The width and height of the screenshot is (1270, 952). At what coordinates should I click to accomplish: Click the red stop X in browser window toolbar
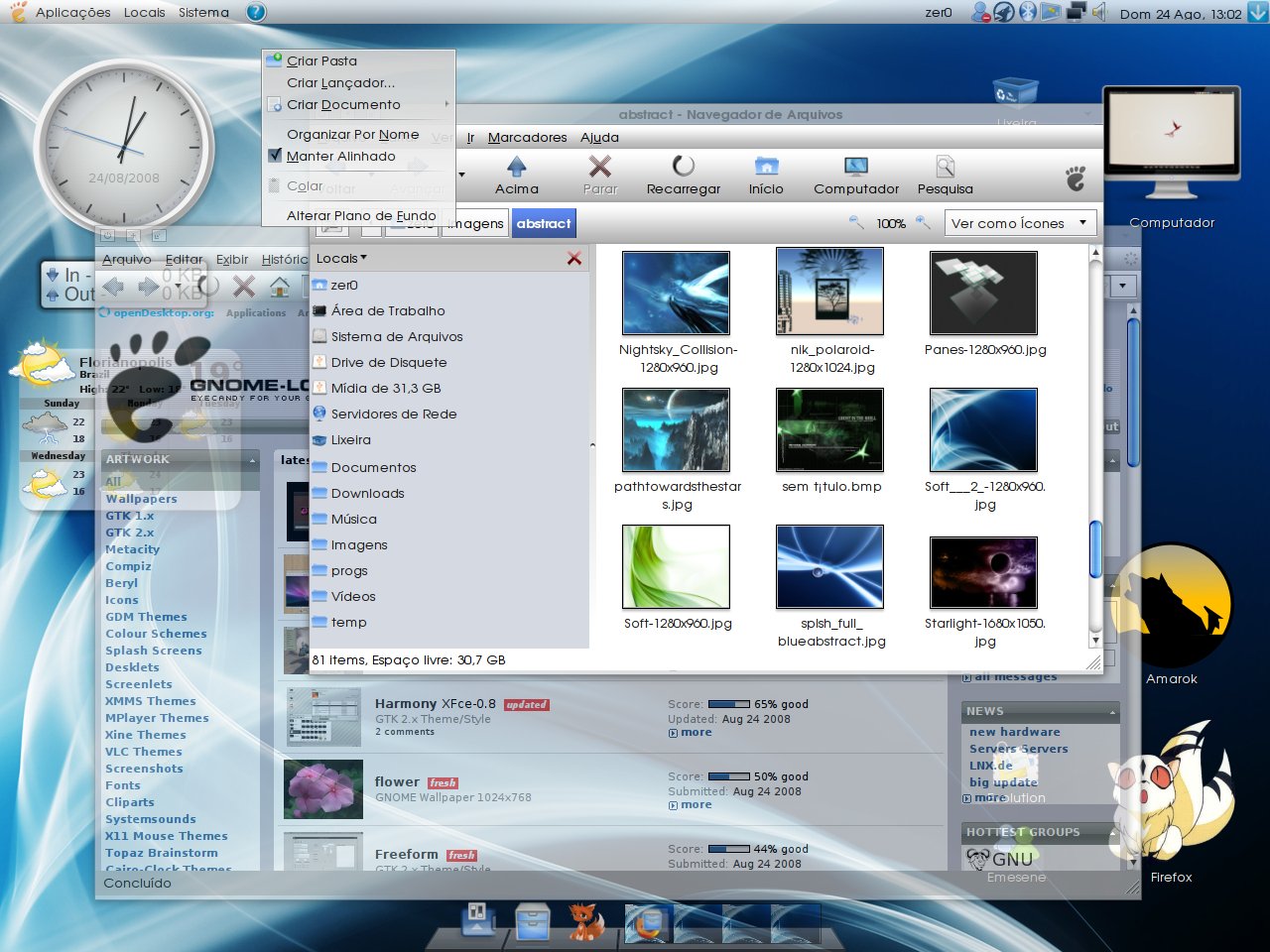(243, 287)
